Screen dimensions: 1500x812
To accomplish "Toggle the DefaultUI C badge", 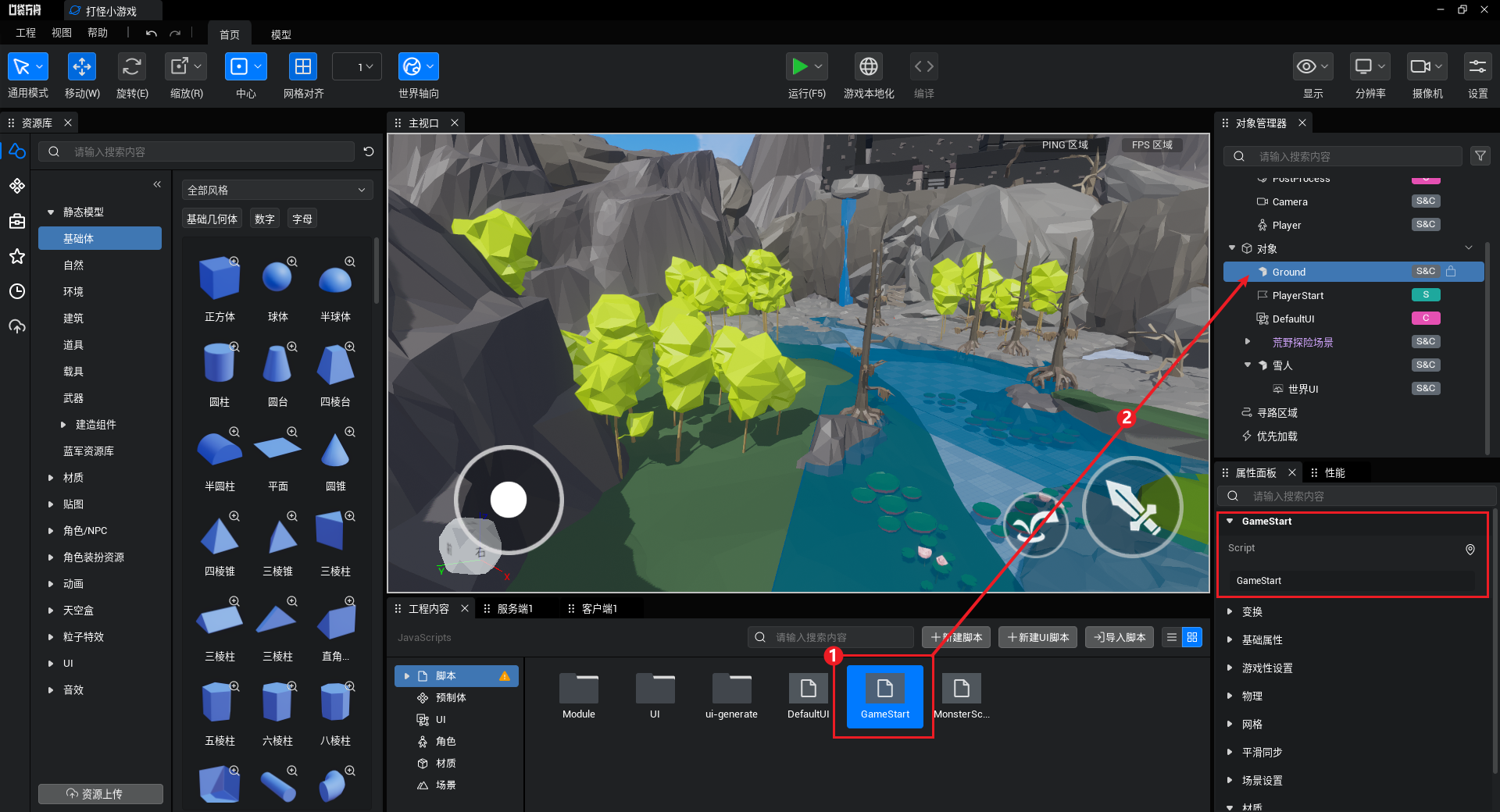I will click(1426, 319).
